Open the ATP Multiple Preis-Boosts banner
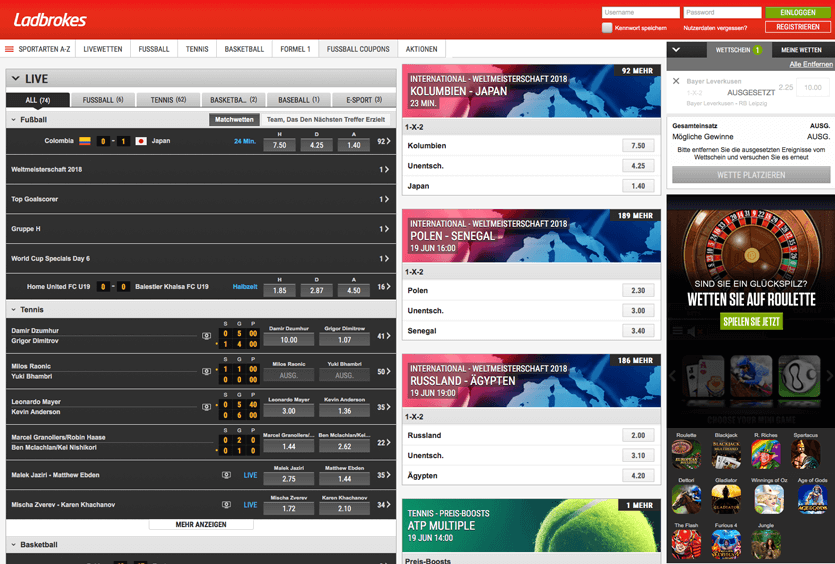The height and width of the screenshot is (564, 835). (531, 526)
